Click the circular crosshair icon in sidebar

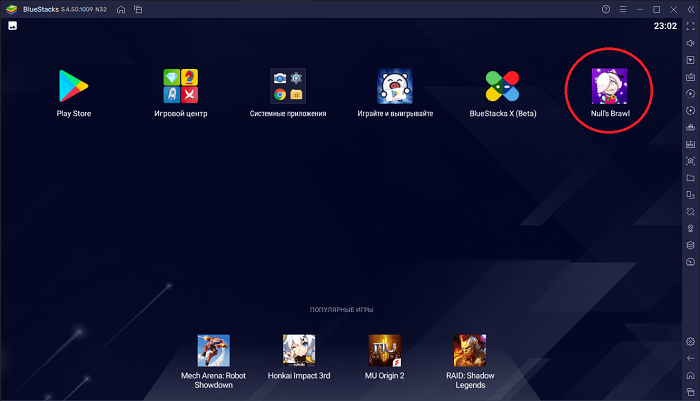pyautogui.click(x=691, y=110)
